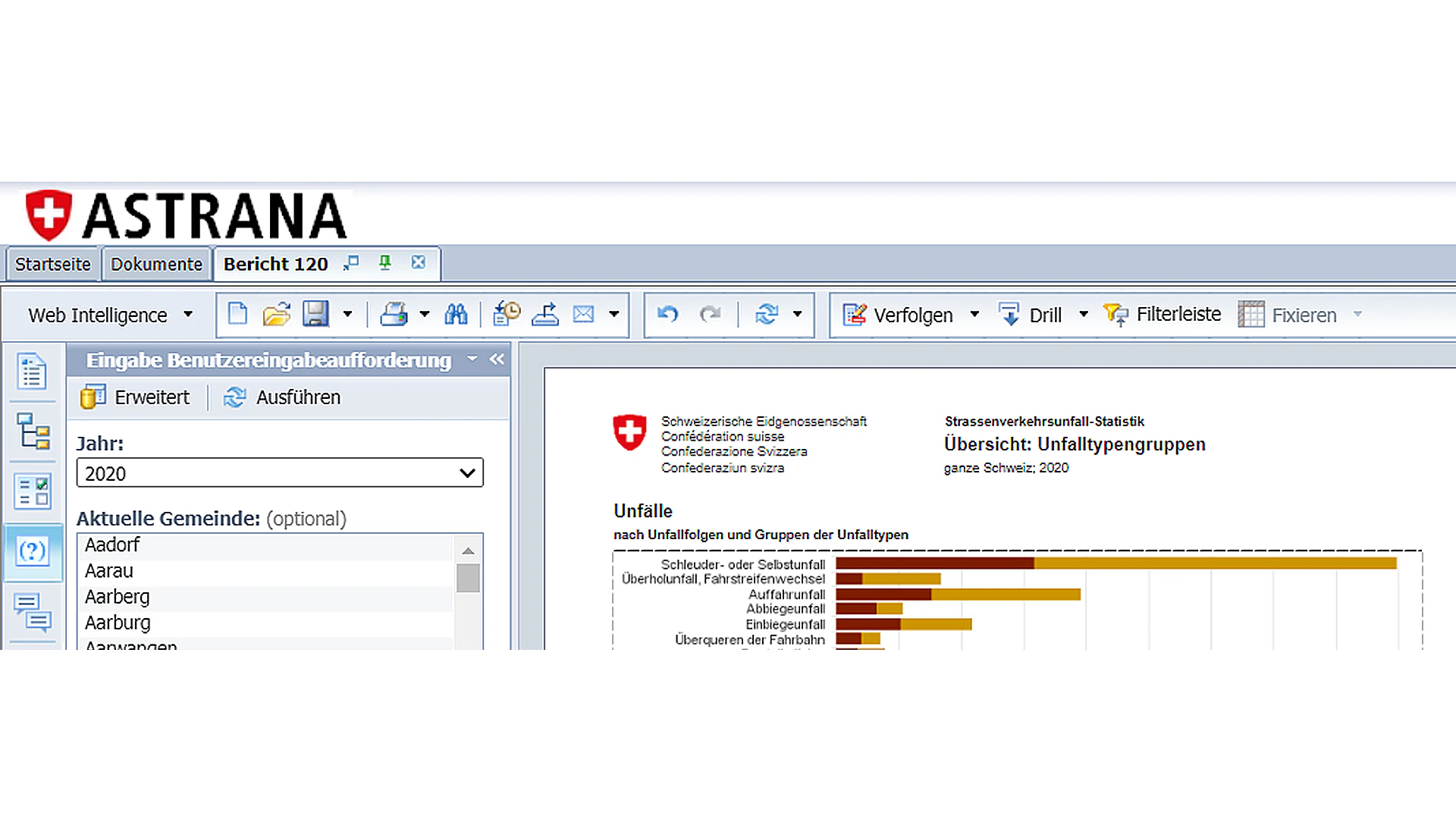Click the binoculars find icon
This screenshot has width=1456, height=819.
click(456, 314)
